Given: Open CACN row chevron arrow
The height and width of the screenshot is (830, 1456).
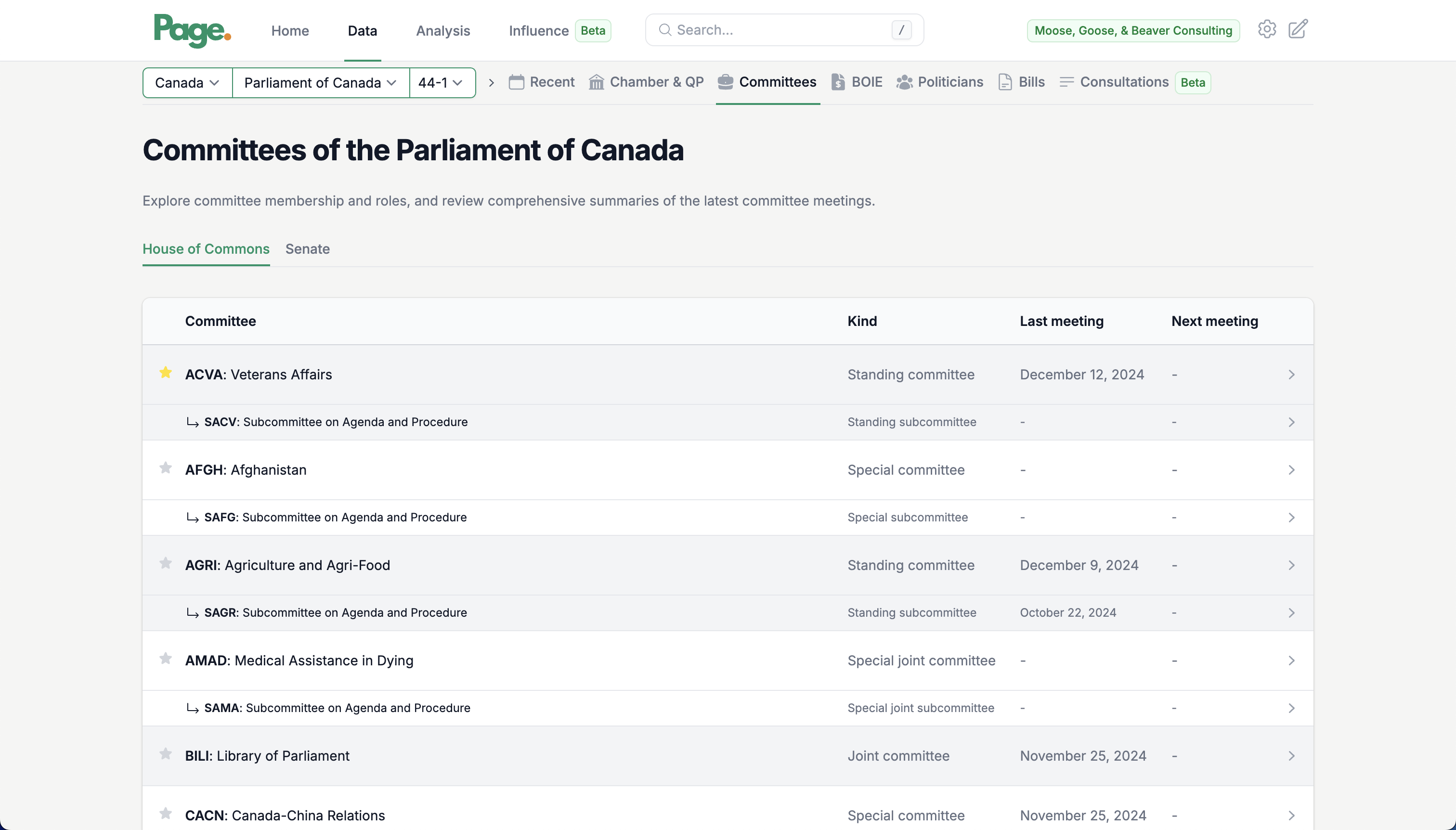Looking at the screenshot, I should pyautogui.click(x=1291, y=816).
